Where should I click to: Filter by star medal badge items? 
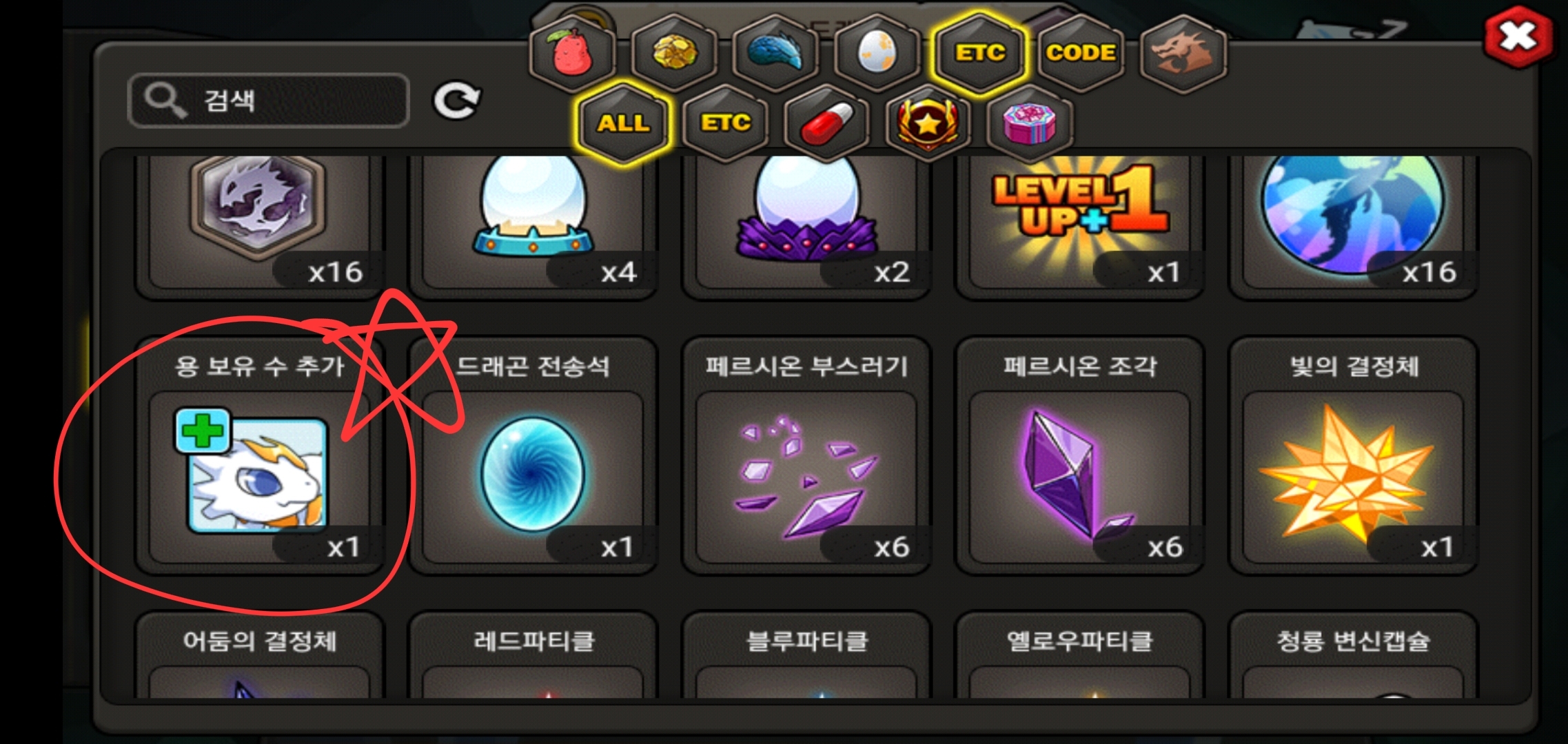coord(928,123)
